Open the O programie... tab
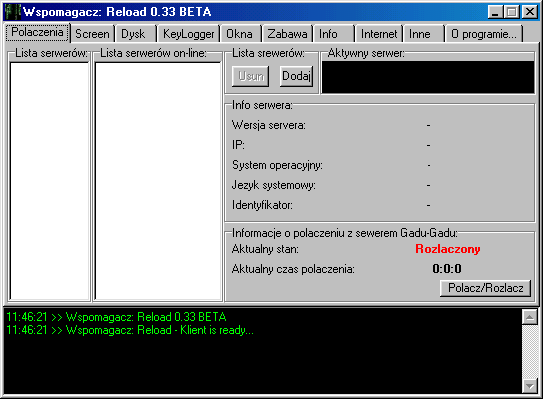 pyautogui.click(x=484, y=34)
